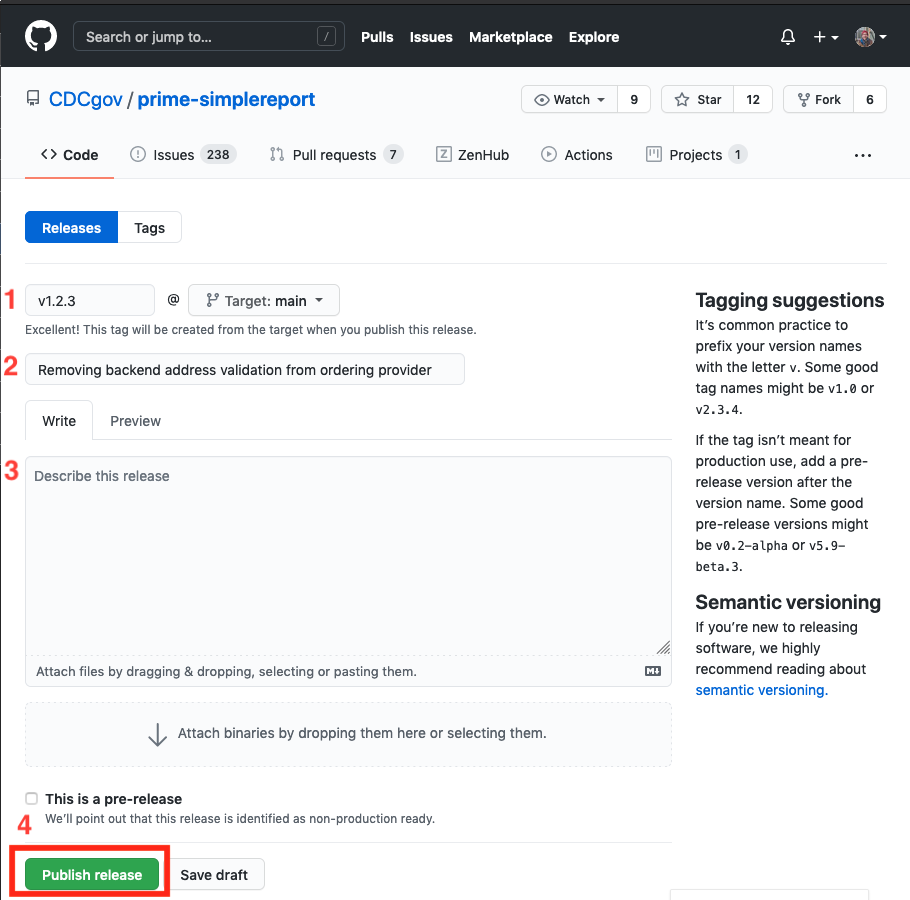Click the Code tab angle-brackets icon

49,154
